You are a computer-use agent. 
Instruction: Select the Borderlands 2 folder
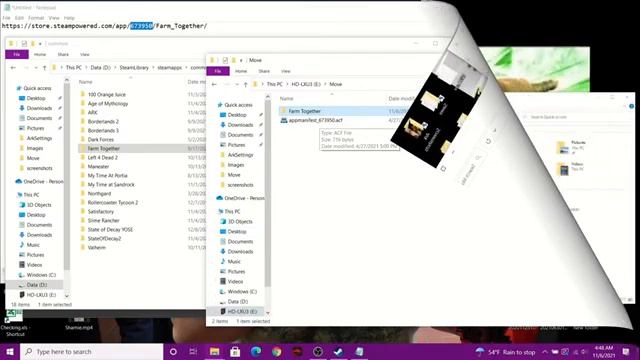pos(103,121)
